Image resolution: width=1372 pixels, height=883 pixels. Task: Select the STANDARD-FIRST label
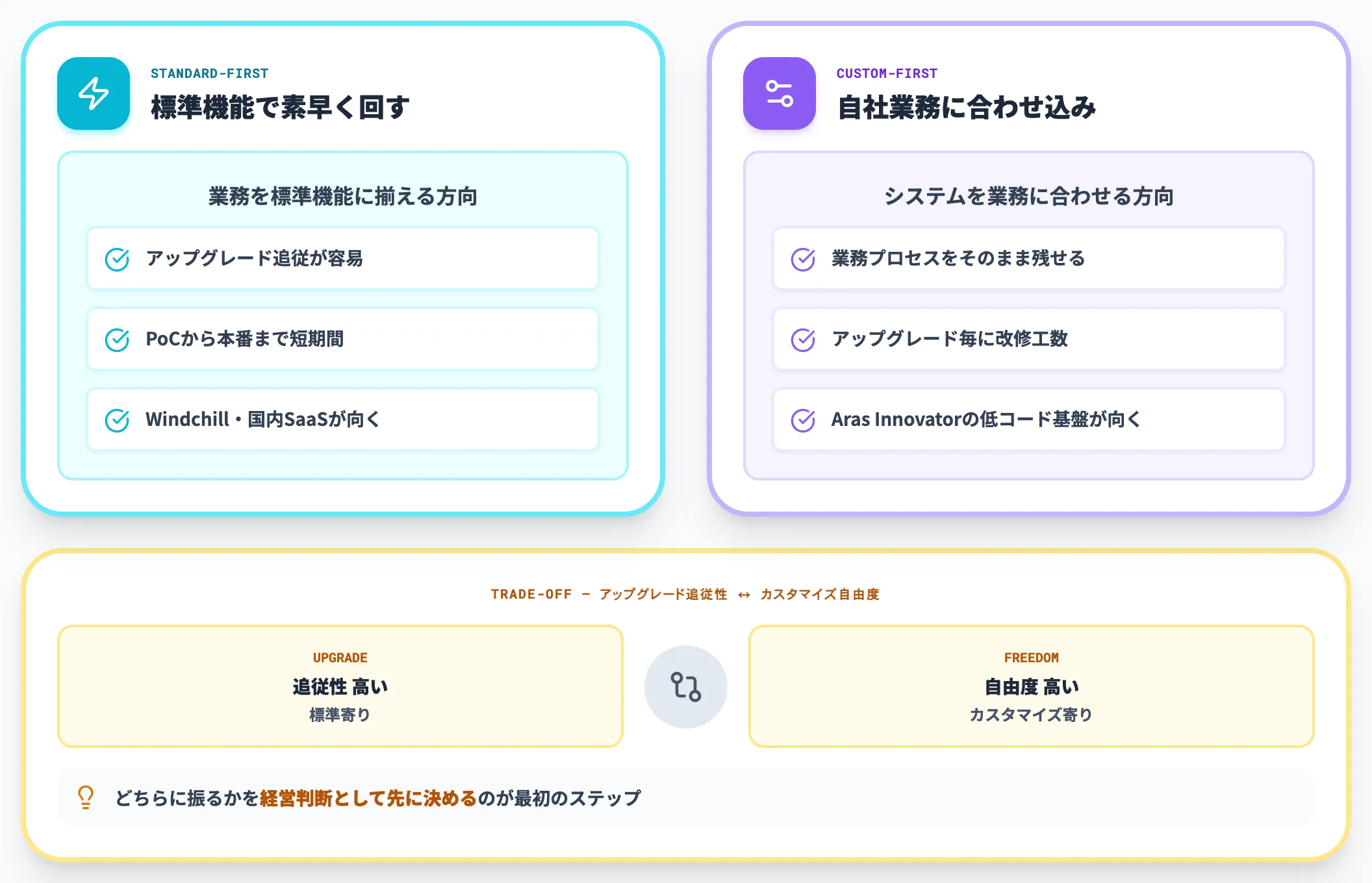pyautogui.click(x=209, y=73)
